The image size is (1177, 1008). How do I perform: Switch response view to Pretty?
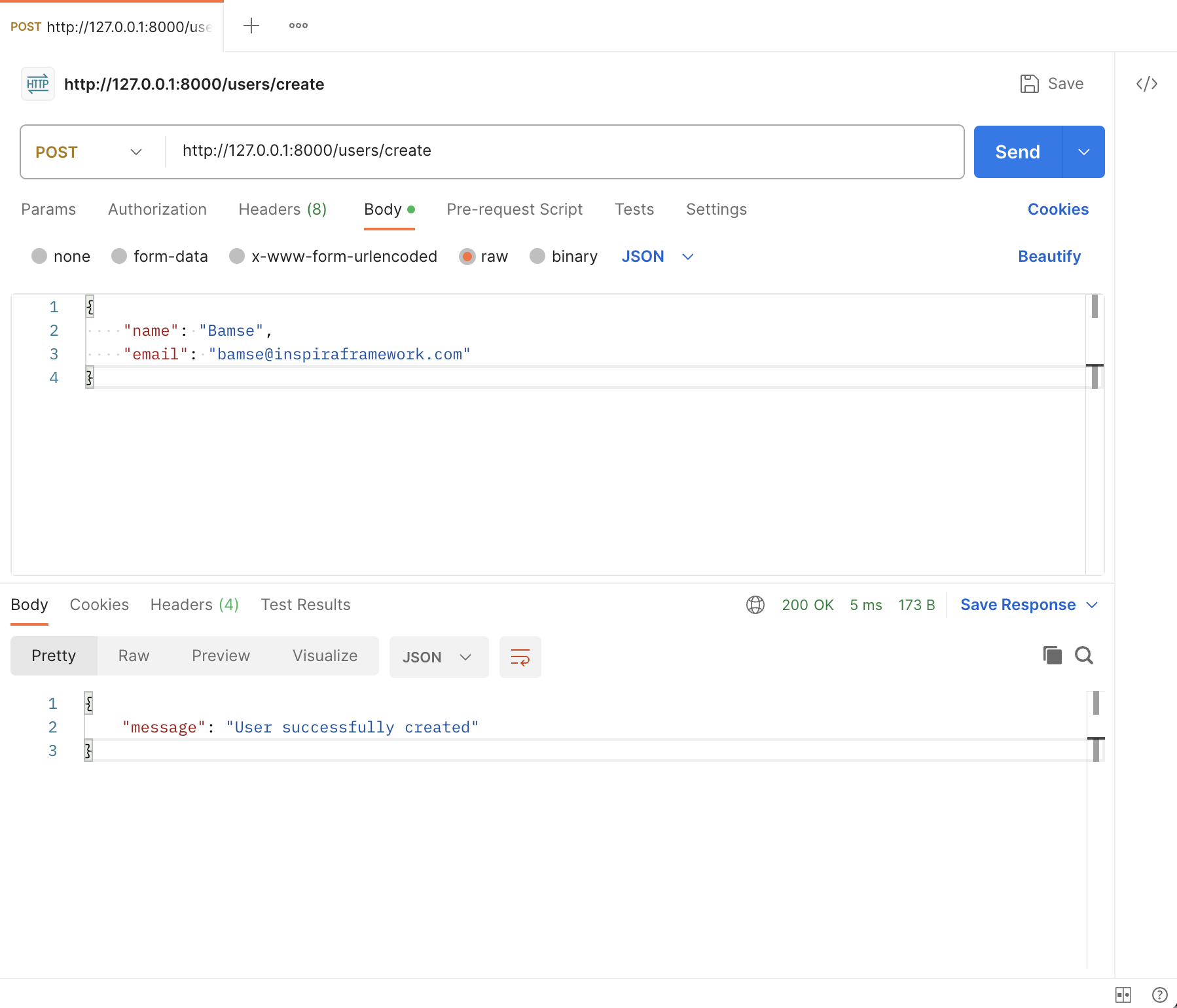click(x=54, y=656)
